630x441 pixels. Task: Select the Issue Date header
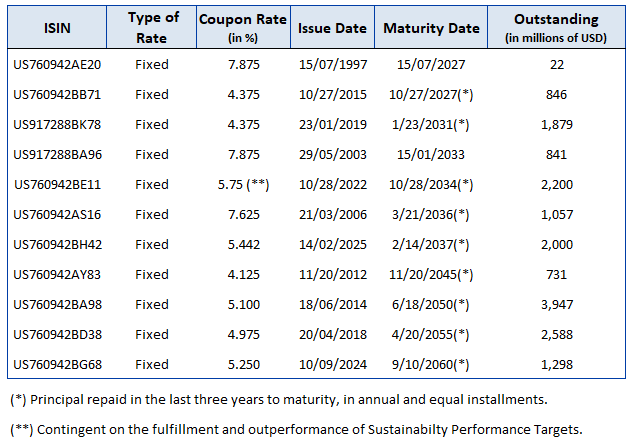(335, 28)
